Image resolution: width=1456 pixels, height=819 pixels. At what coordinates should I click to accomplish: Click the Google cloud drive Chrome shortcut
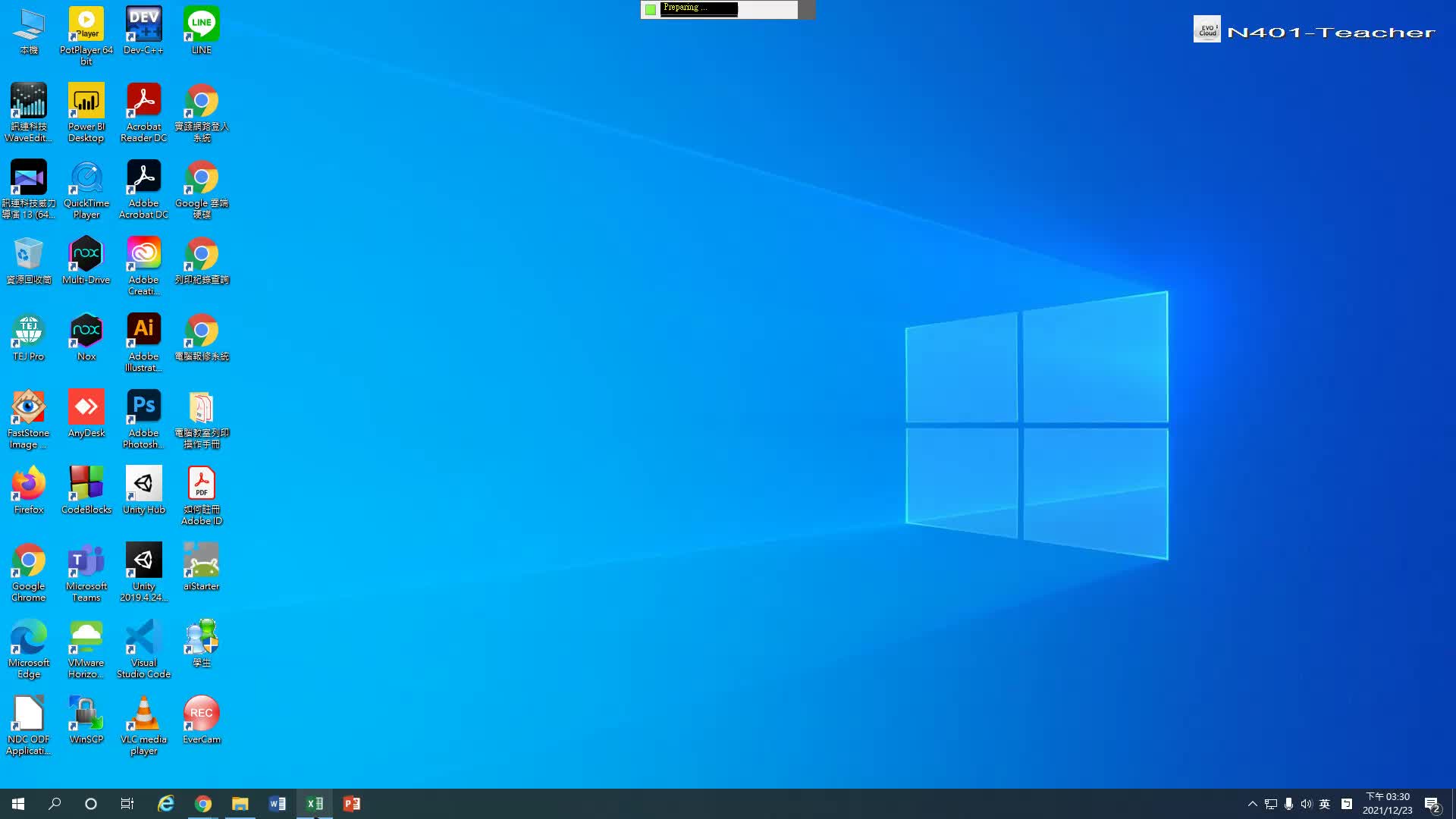coord(201,189)
